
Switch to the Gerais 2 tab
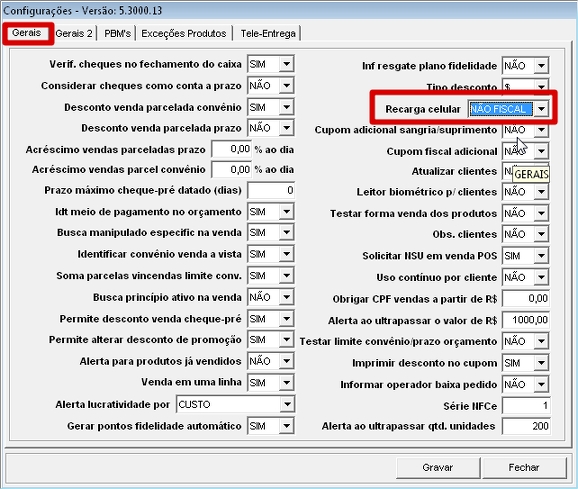(x=74, y=34)
